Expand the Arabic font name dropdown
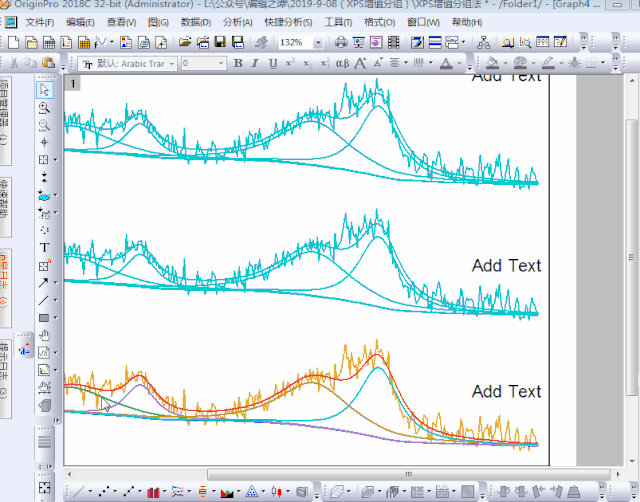This screenshot has width=640, height=502. tap(172, 63)
